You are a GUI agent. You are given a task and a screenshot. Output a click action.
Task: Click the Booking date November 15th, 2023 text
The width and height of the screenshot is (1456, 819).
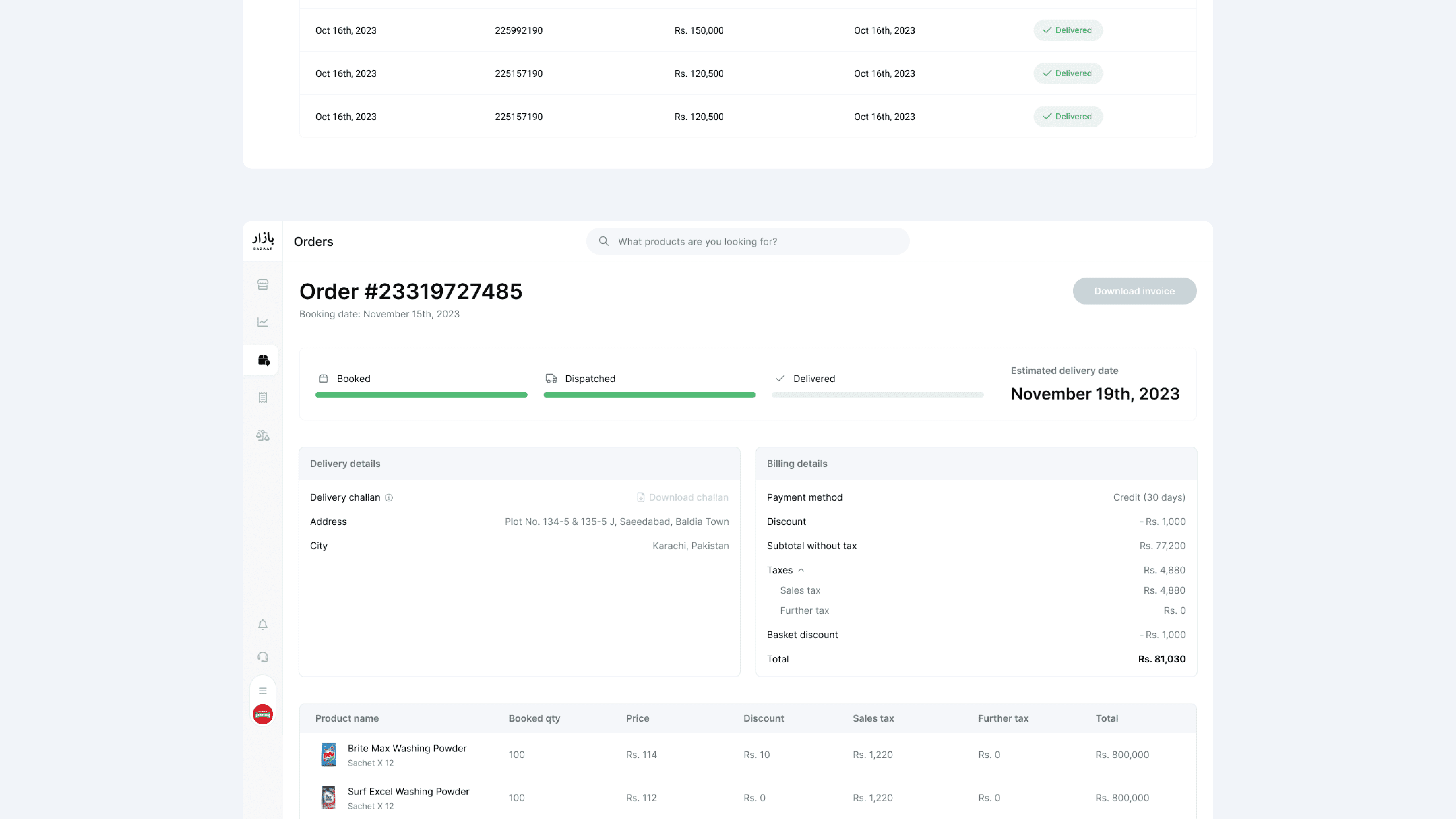[379, 314]
